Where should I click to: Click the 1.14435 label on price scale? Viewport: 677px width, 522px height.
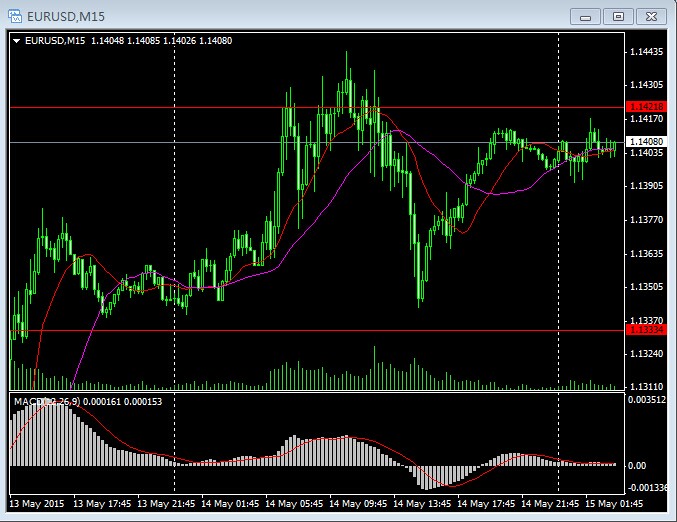point(648,51)
